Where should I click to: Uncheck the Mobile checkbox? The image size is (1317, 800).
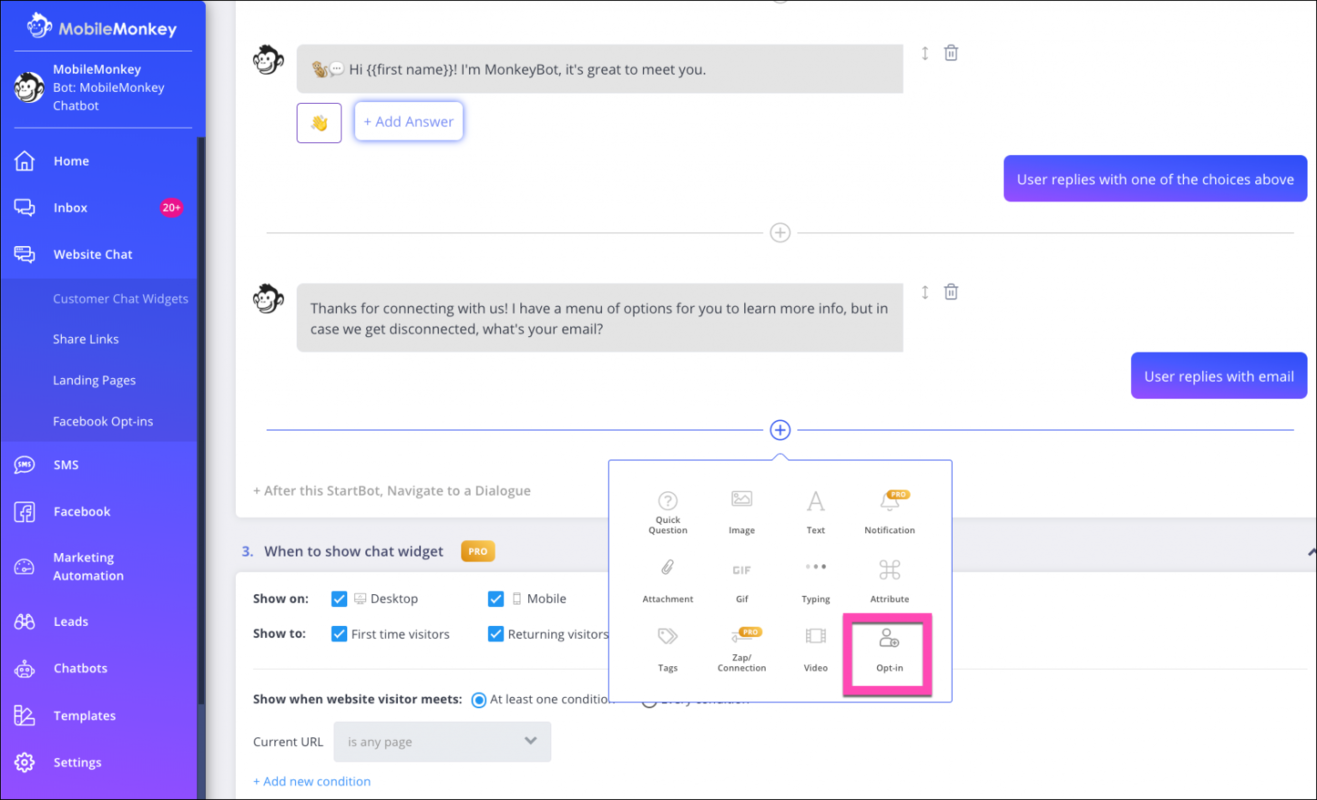tap(496, 599)
